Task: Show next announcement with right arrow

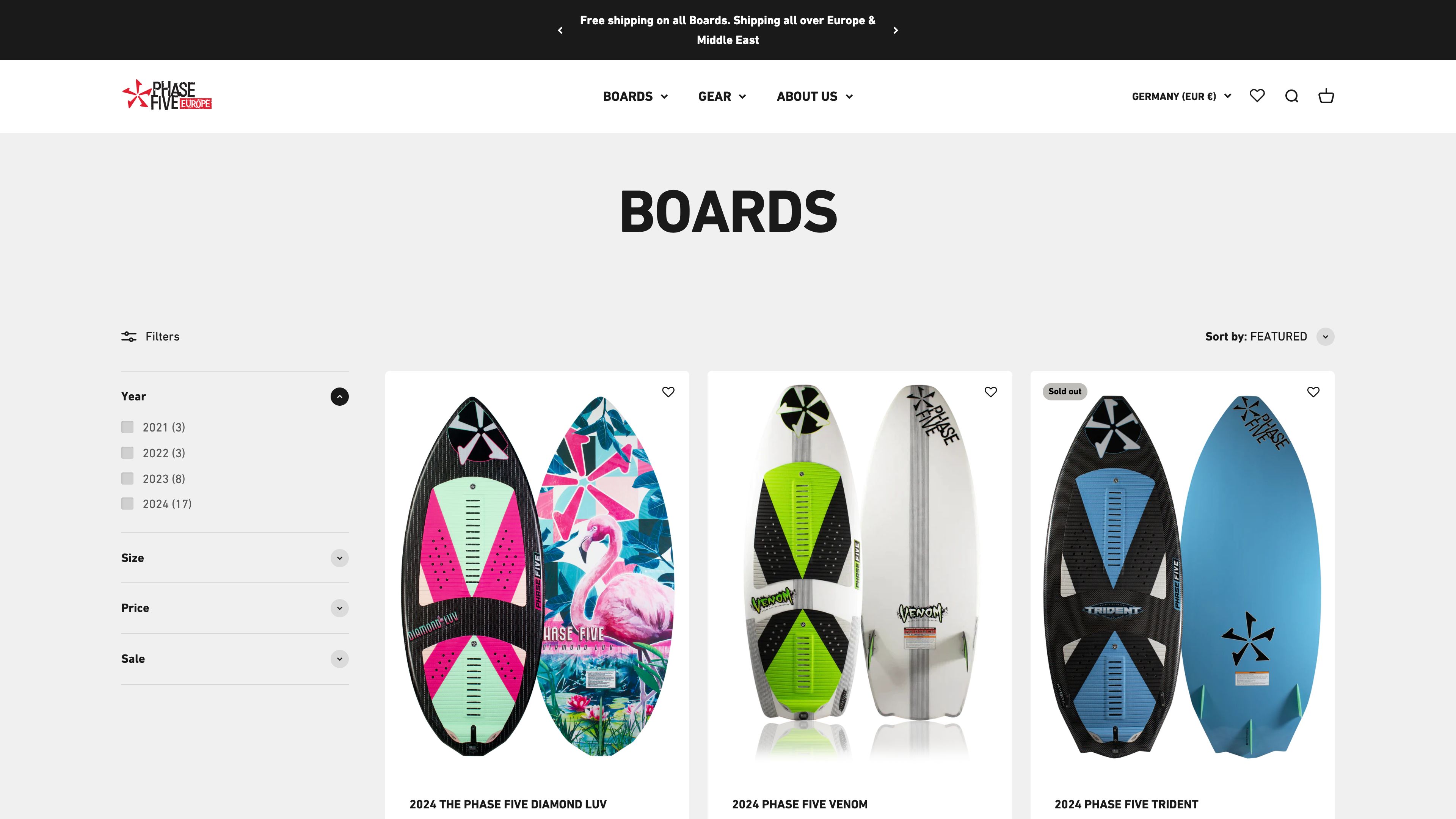Action: 896,30
